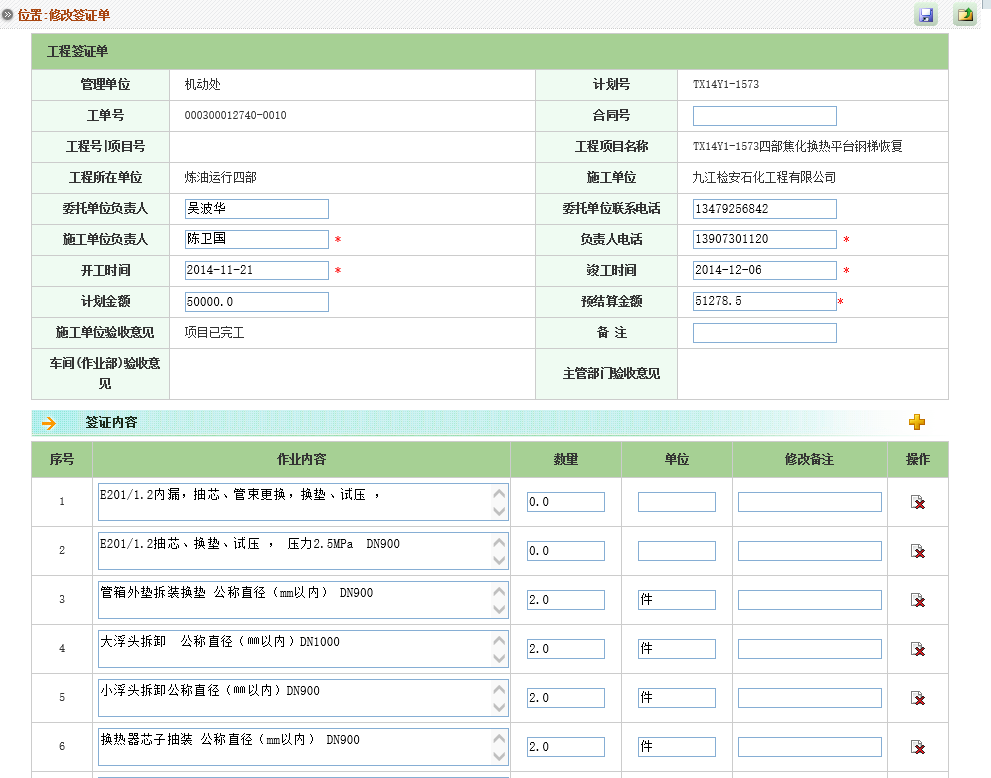Edit row 4 大浮头拆卸 textarea
This screenshot has width=991, height=778.
point(303,649)
